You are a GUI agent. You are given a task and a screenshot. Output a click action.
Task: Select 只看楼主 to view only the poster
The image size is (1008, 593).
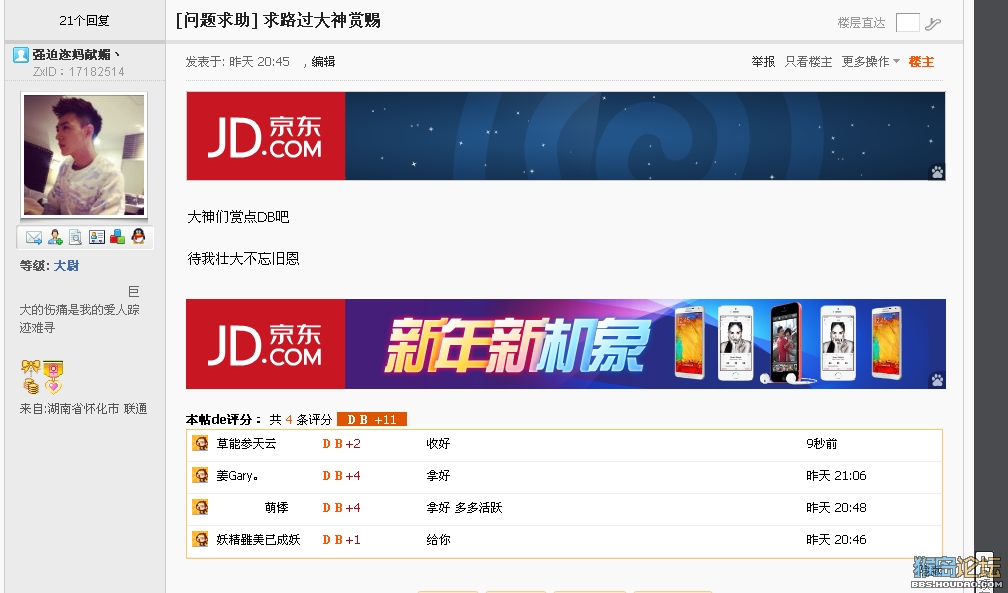[808, 62]
